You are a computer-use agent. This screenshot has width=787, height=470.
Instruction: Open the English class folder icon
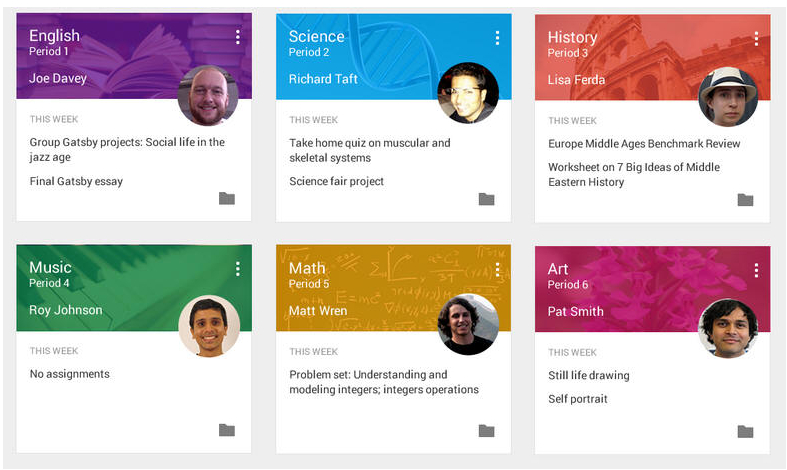click(x=227, y=198)
